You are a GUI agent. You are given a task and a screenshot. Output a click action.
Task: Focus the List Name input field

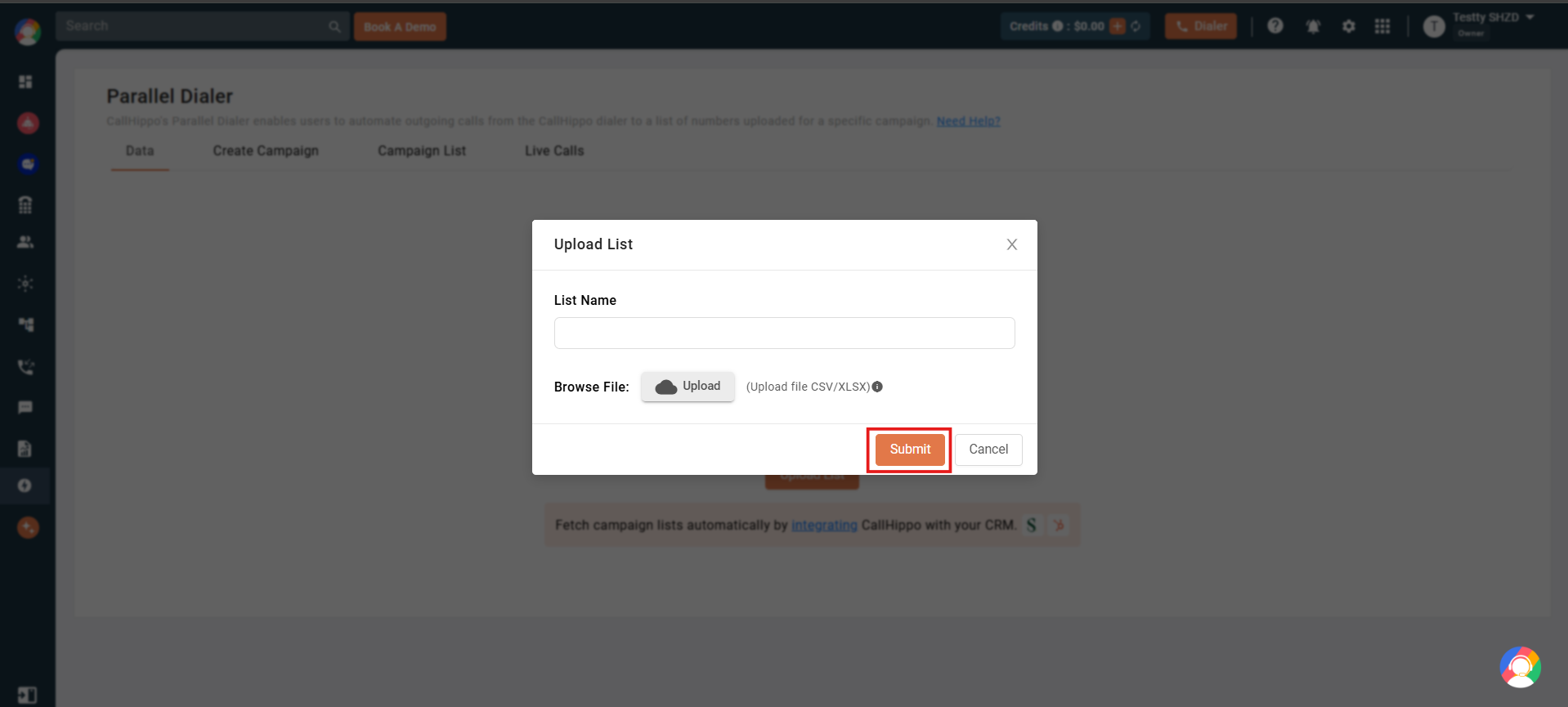pos(785,333)
